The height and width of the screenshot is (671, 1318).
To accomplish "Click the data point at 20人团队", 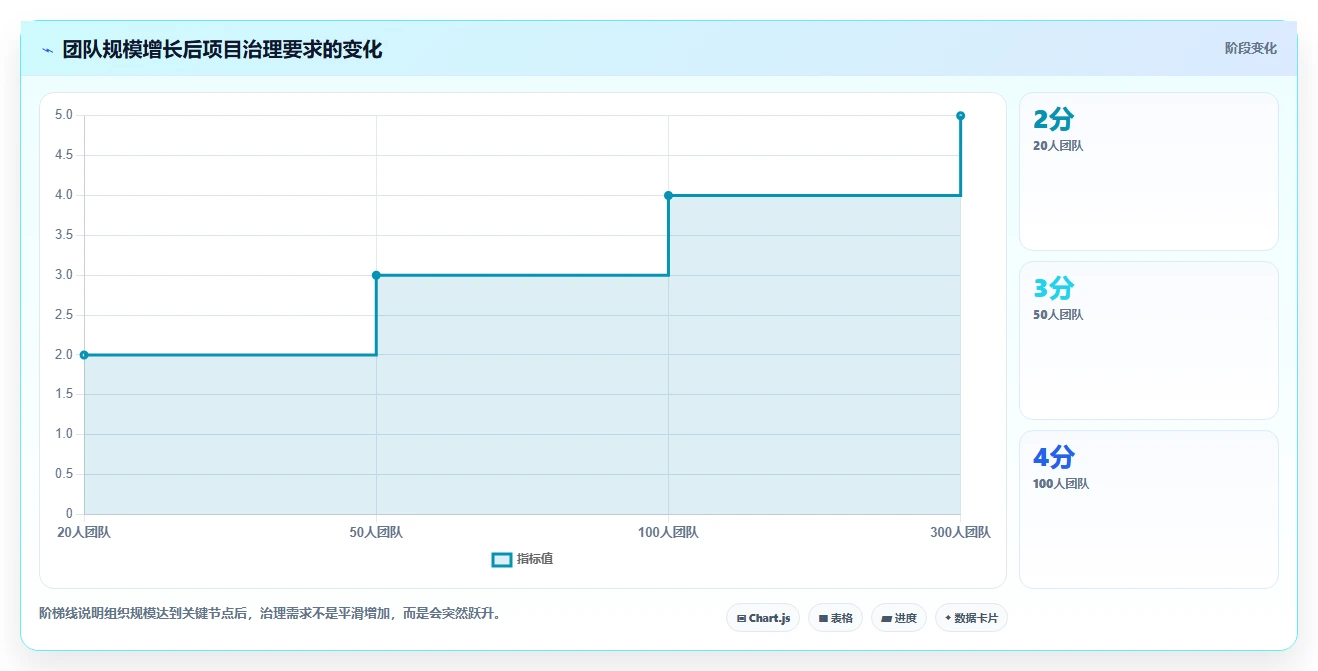I will pyautogui.click(x=84, y=355).
